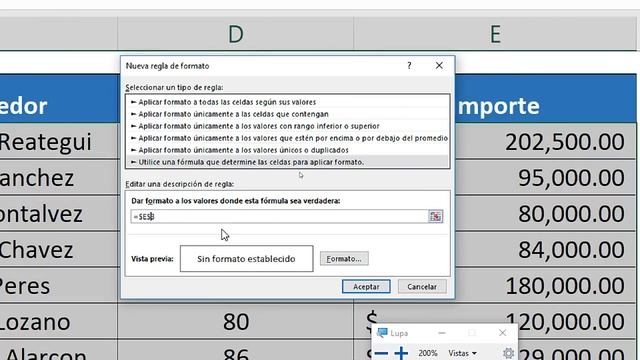Open the Lupa Vistas dropdown
Viewport: 640px width, 360px height.
[x=462, y=353]
